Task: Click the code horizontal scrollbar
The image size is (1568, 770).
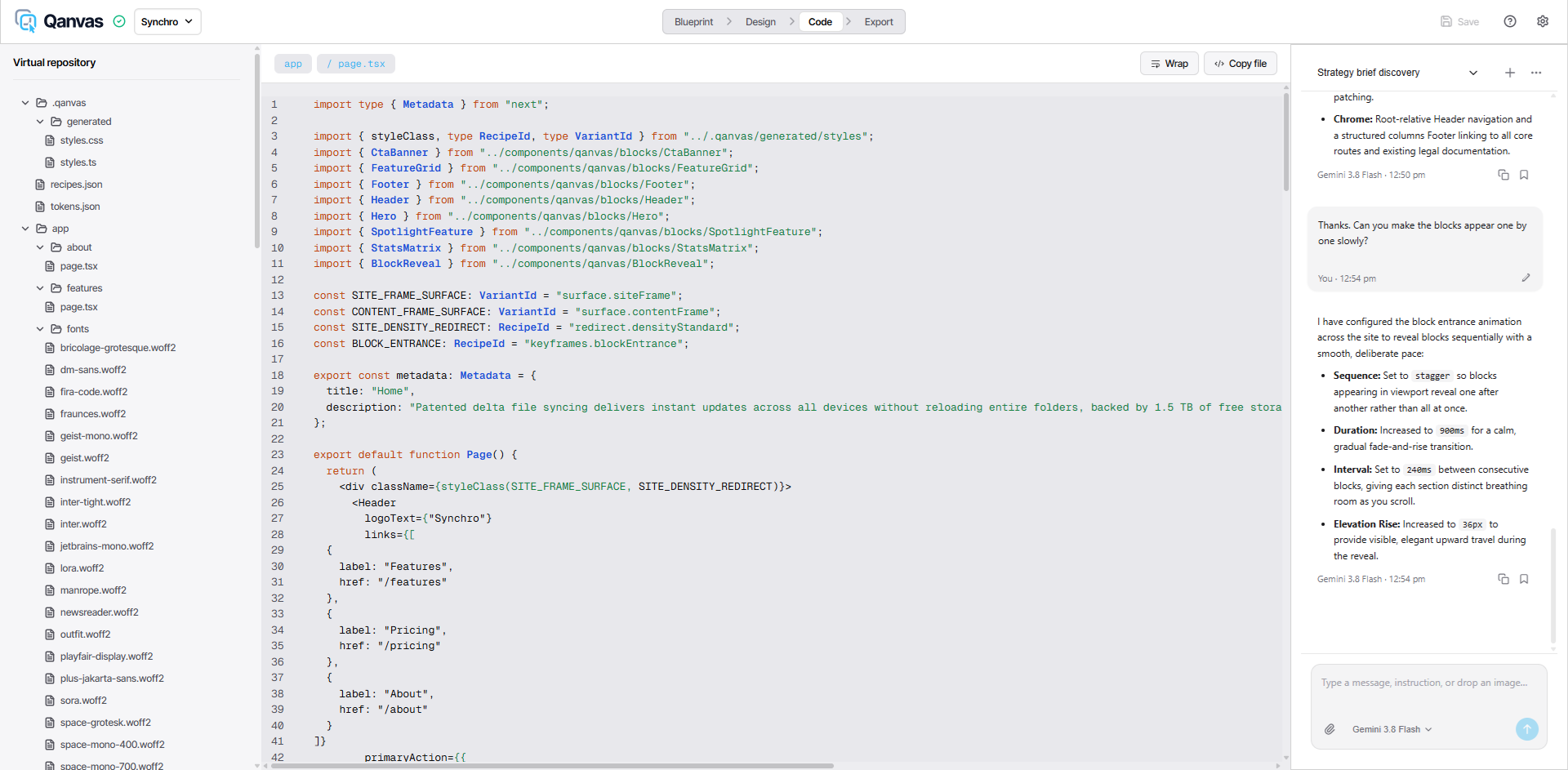Action: coord(552,766)
